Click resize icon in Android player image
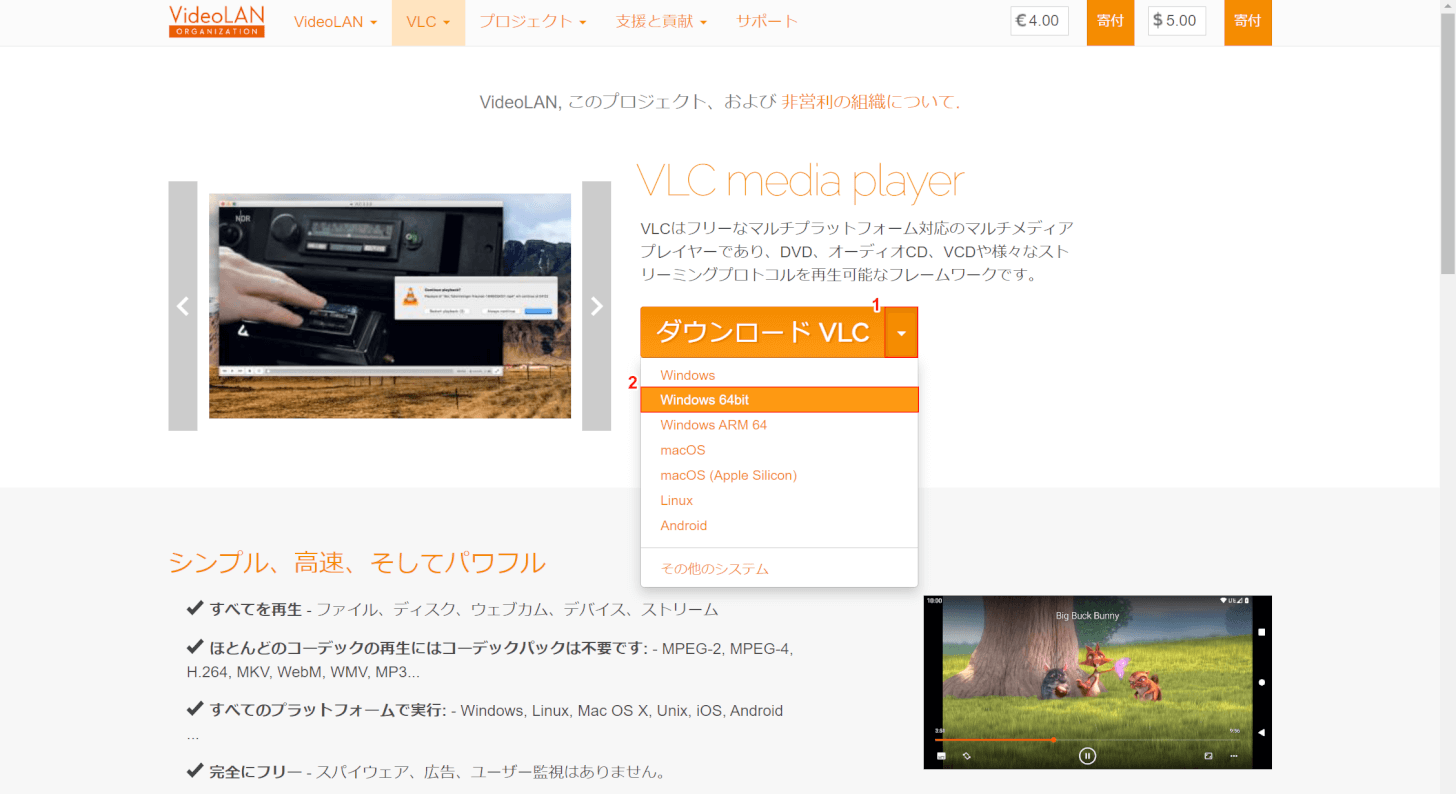Image resolution: width=1456 pixels, height=794 pixels. (1208, 756)
